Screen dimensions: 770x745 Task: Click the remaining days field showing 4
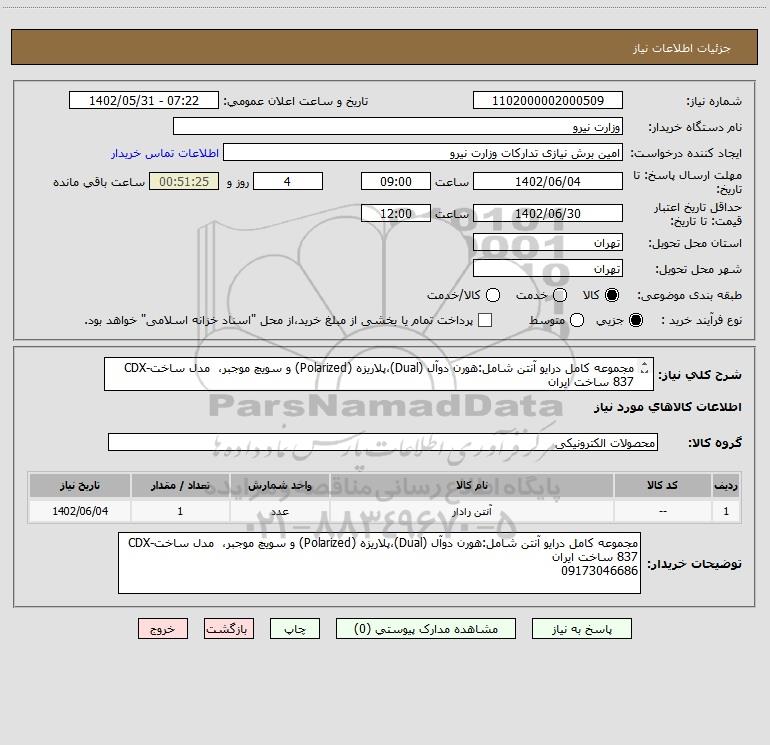click(288, 181)
